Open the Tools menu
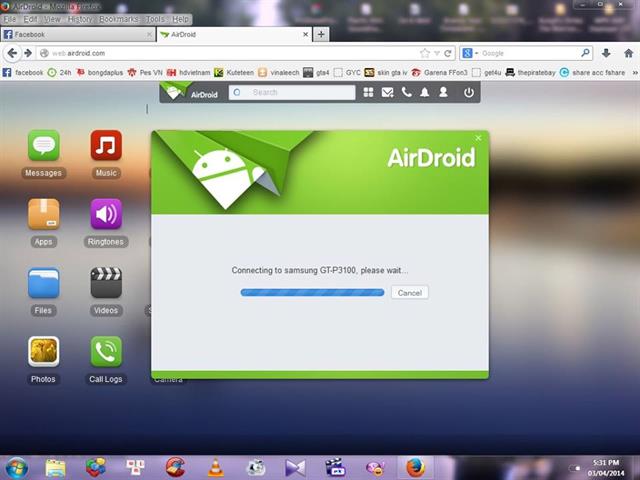Viewport: 640px width, 480px height. (x=156, y=19)
